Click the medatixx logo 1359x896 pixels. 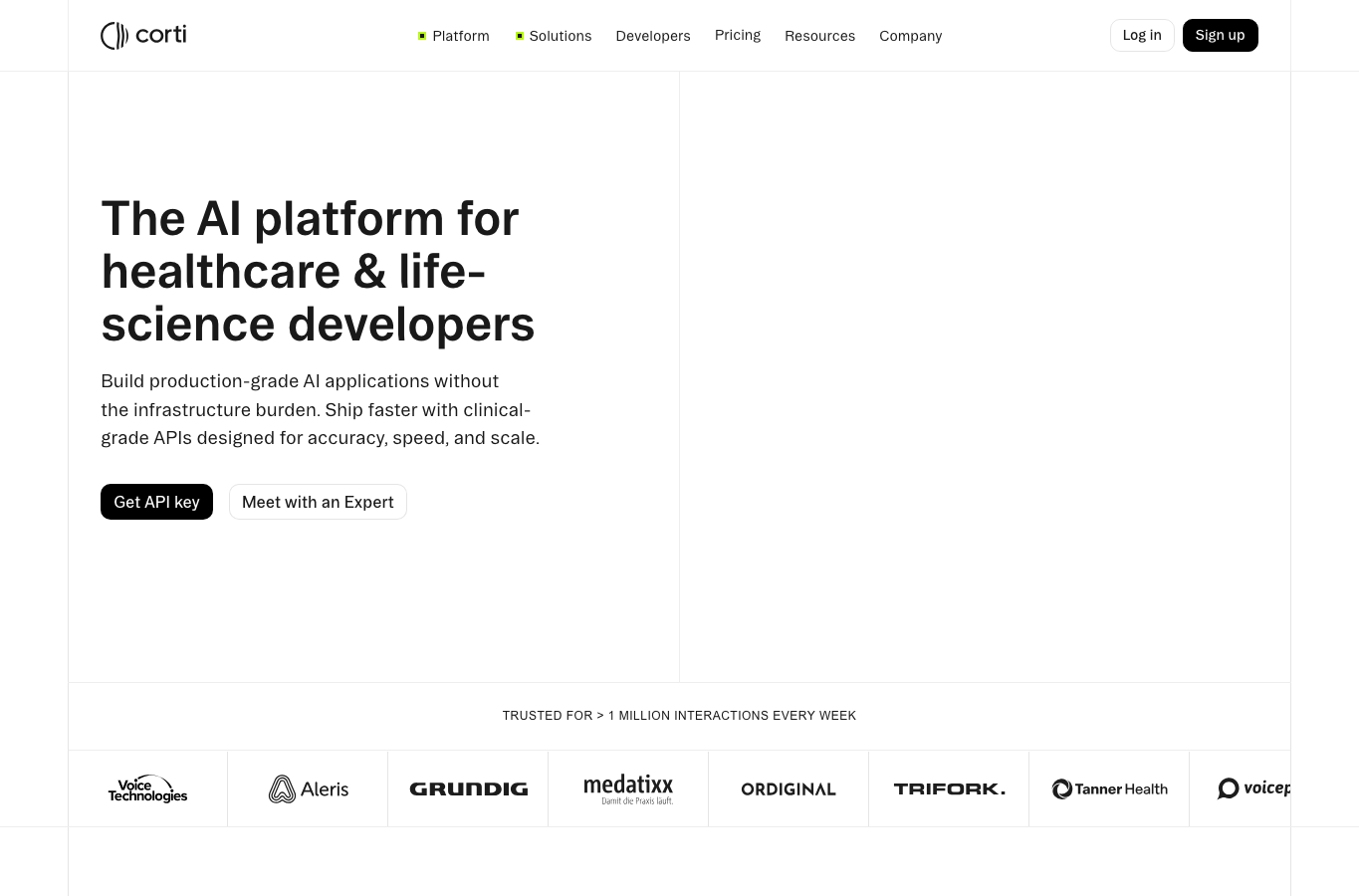(x=628, y=788)
